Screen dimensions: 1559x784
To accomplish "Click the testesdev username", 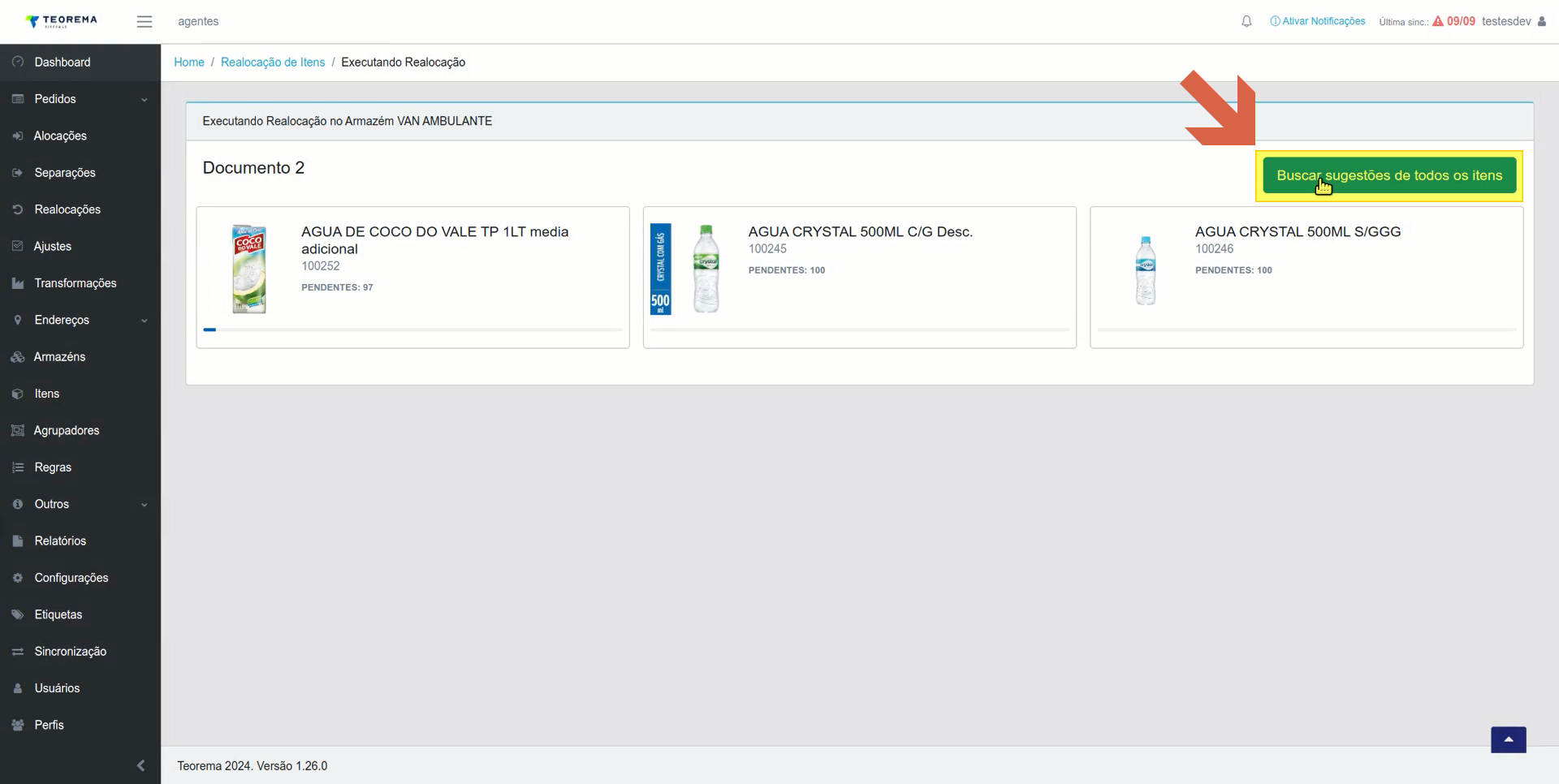I will (1506, 21).
